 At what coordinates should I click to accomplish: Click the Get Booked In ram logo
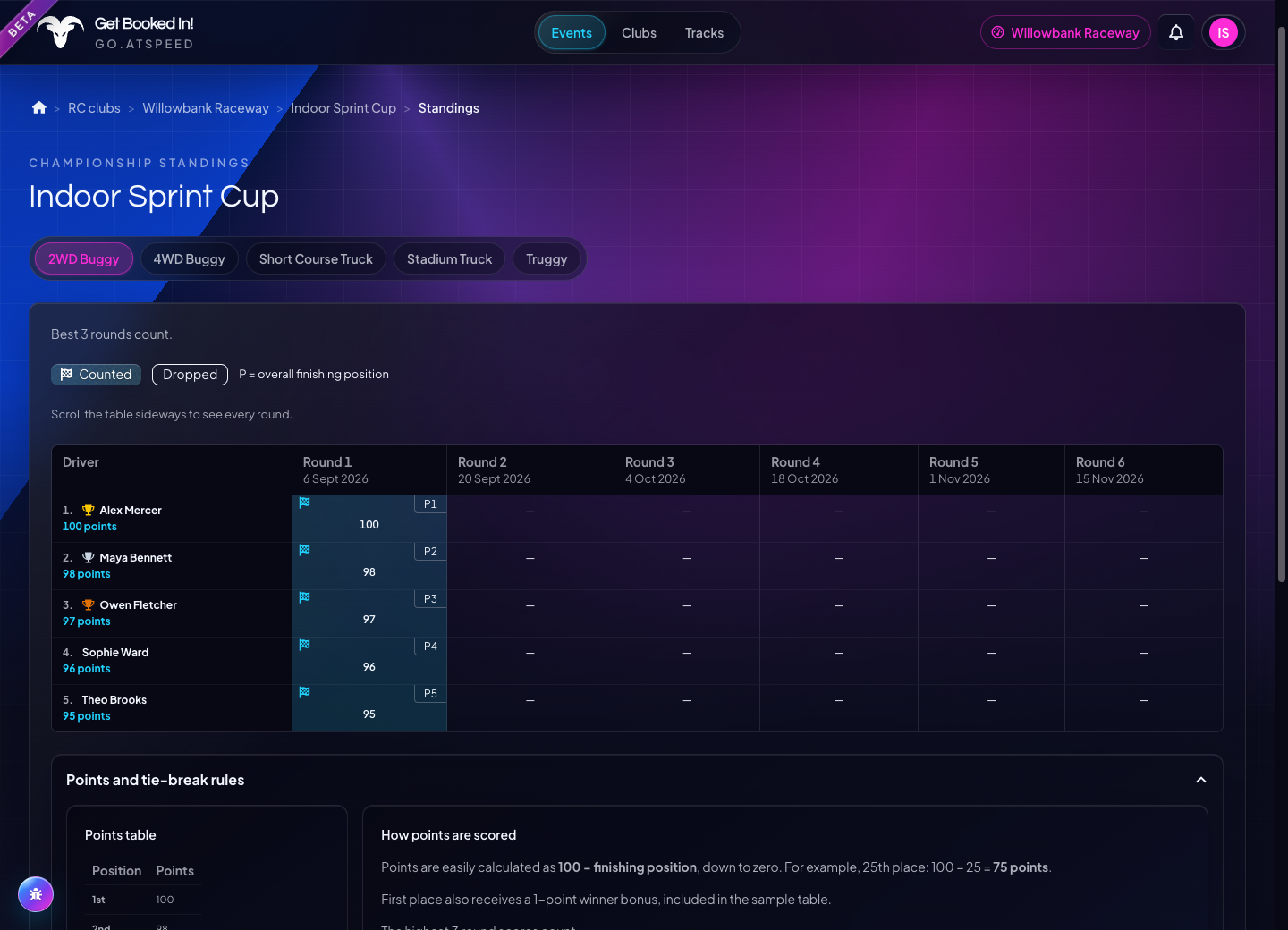click(60, 32)
